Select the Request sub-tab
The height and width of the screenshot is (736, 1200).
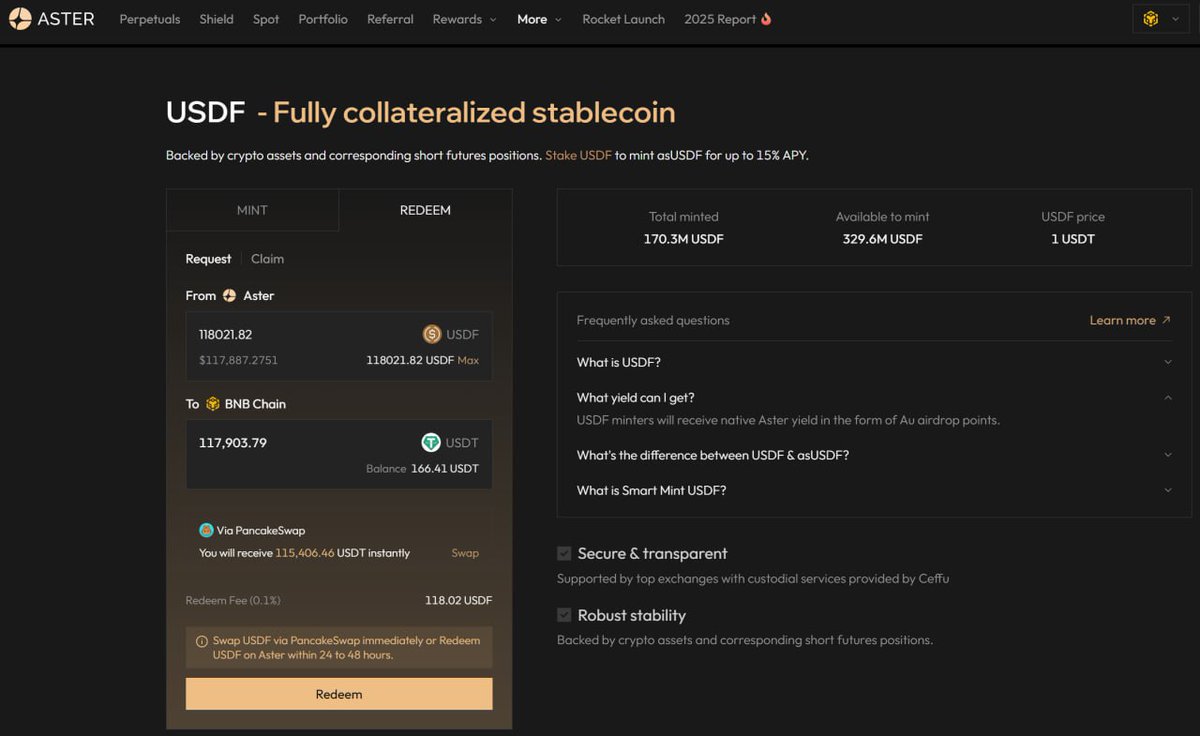[x=208, y=259]
